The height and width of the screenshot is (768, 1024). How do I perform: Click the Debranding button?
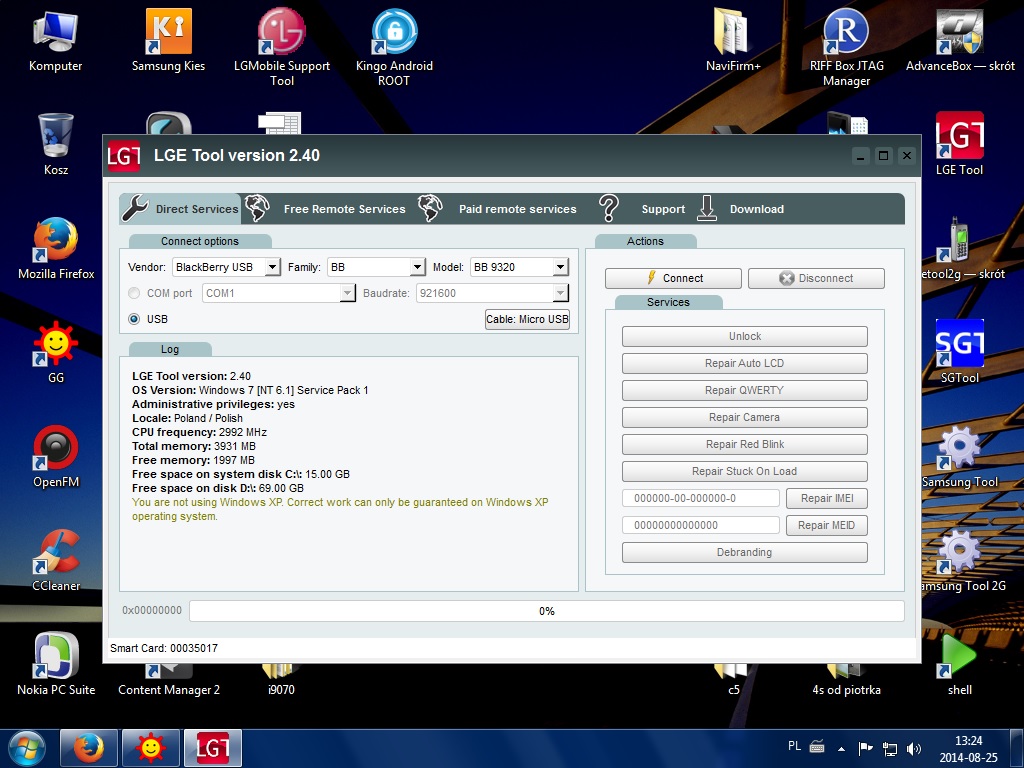coord(744,552)
